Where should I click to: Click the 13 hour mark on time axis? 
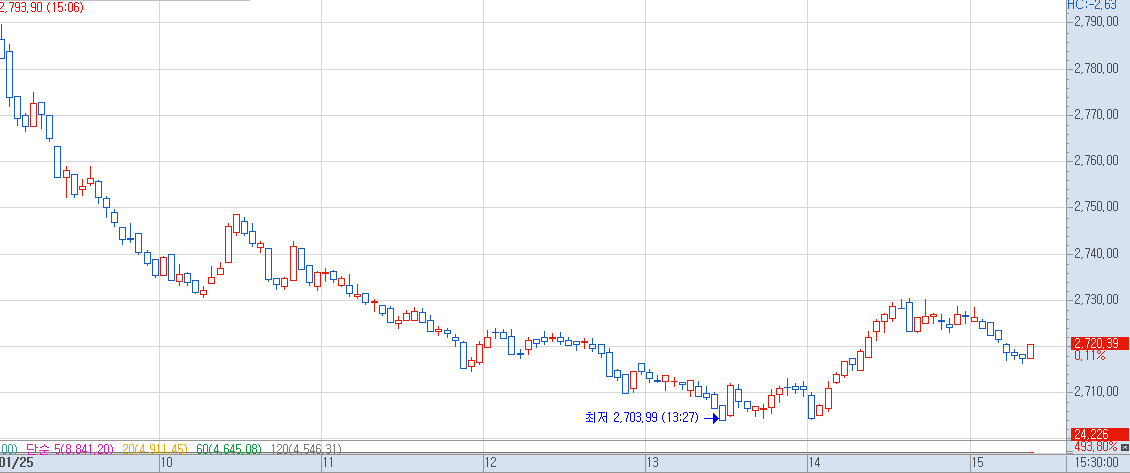coord(654,462)
